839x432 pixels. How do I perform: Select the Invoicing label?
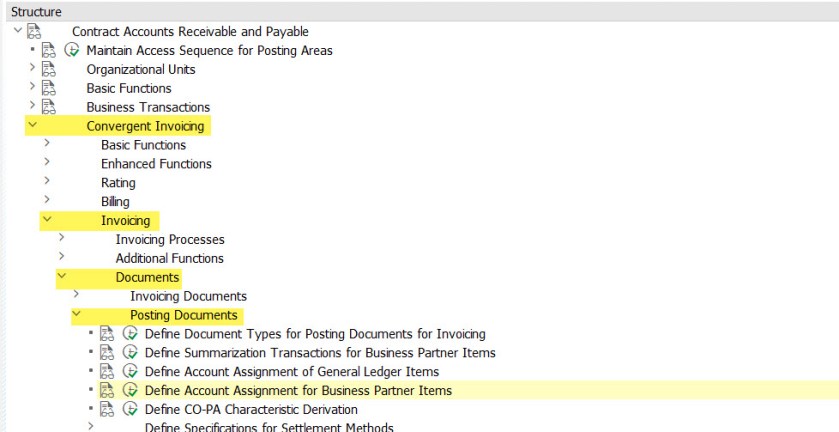[125, 221]
